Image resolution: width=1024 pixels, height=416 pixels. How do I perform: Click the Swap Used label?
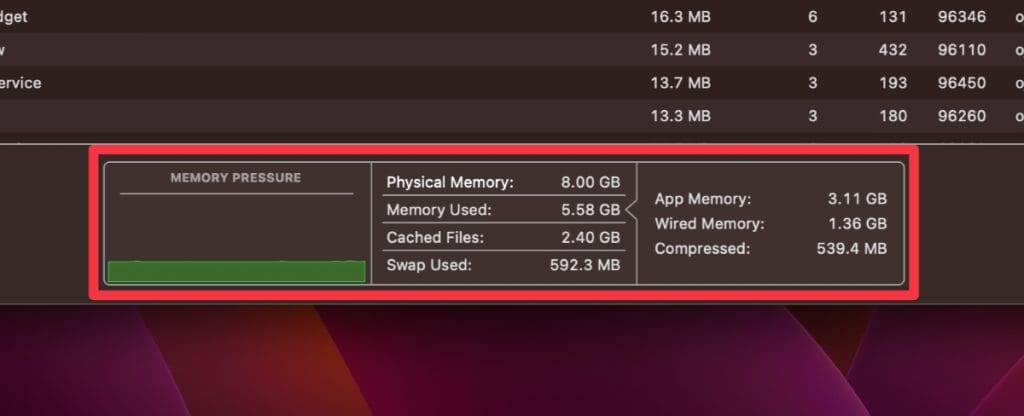pos(429,265)
